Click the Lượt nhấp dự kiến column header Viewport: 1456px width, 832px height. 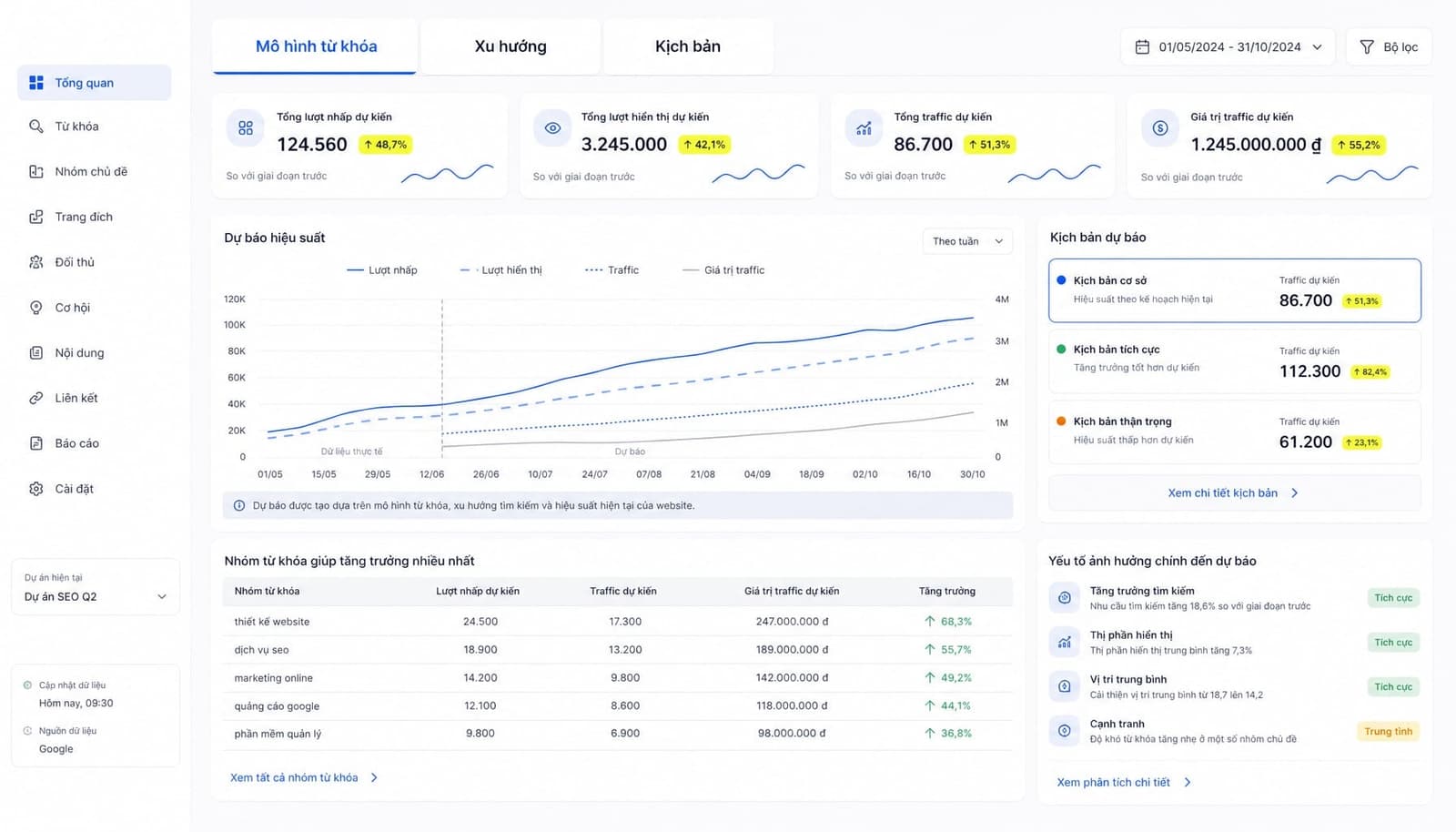coord(478,592)
